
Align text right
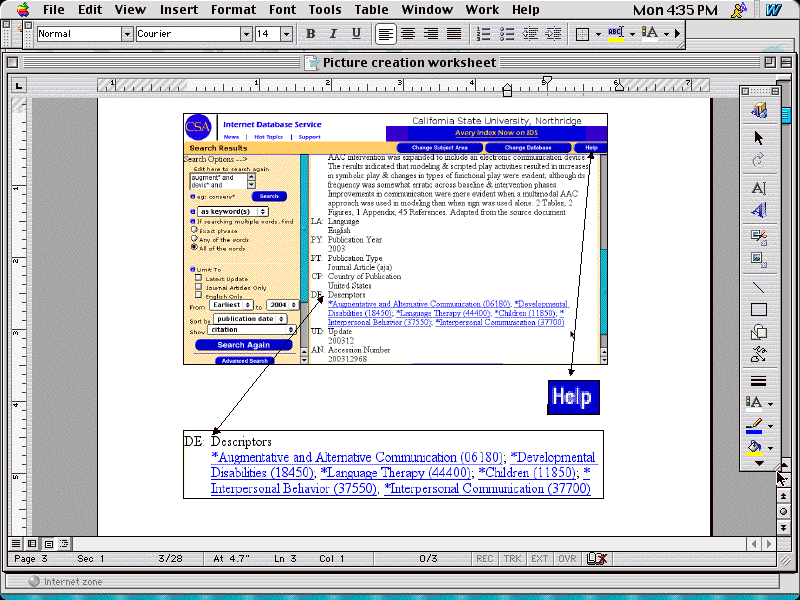[x=431, y=34]
